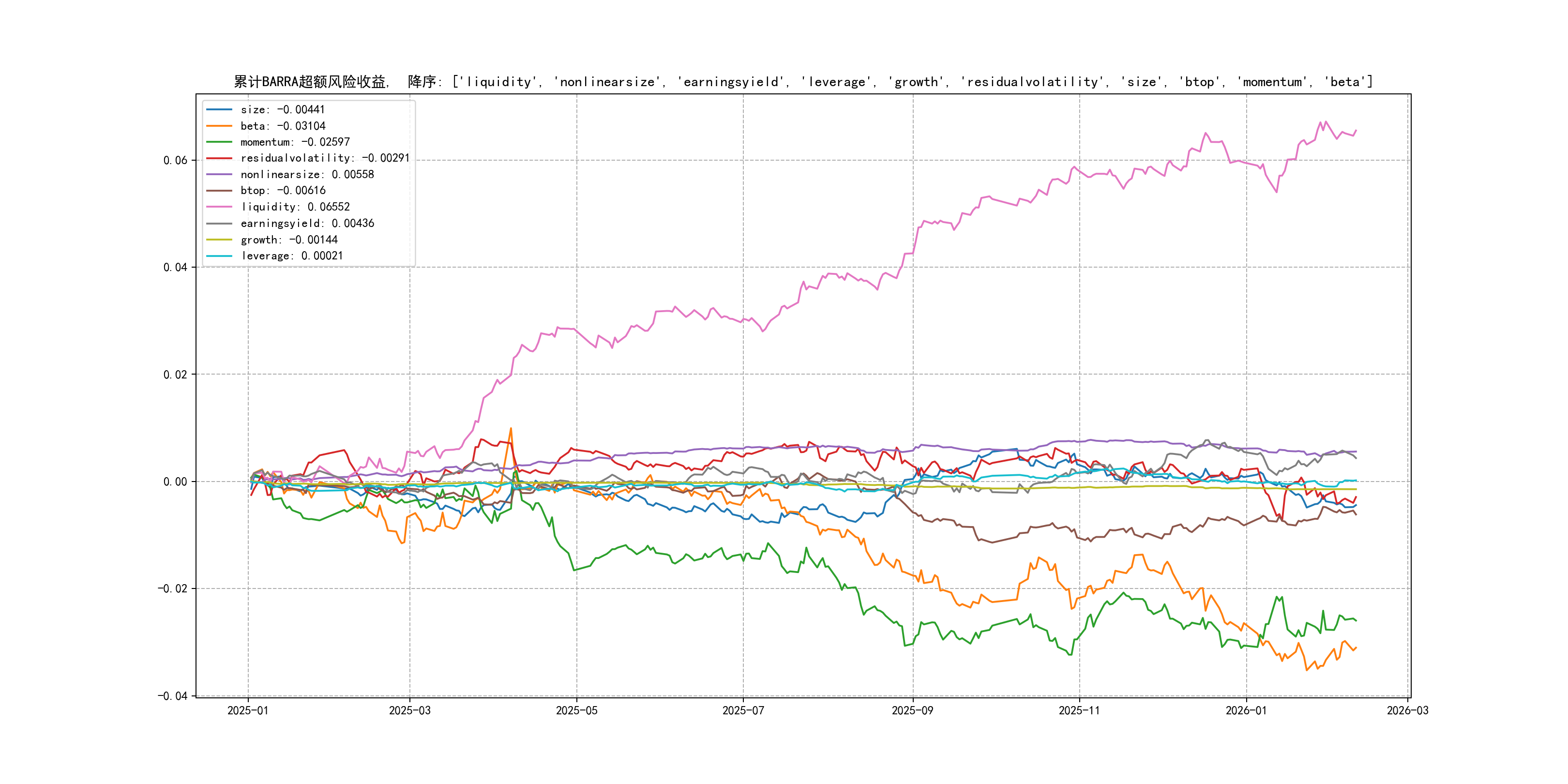
Task: Click the cyan leverage legend line swatch
Action: click(219, 256)
